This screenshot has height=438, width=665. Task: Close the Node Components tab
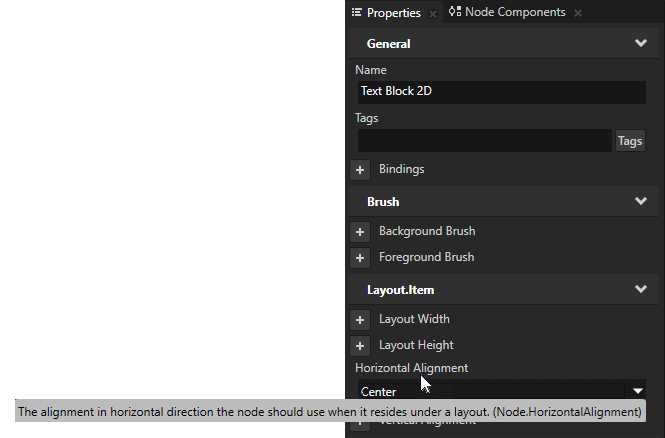578,13
